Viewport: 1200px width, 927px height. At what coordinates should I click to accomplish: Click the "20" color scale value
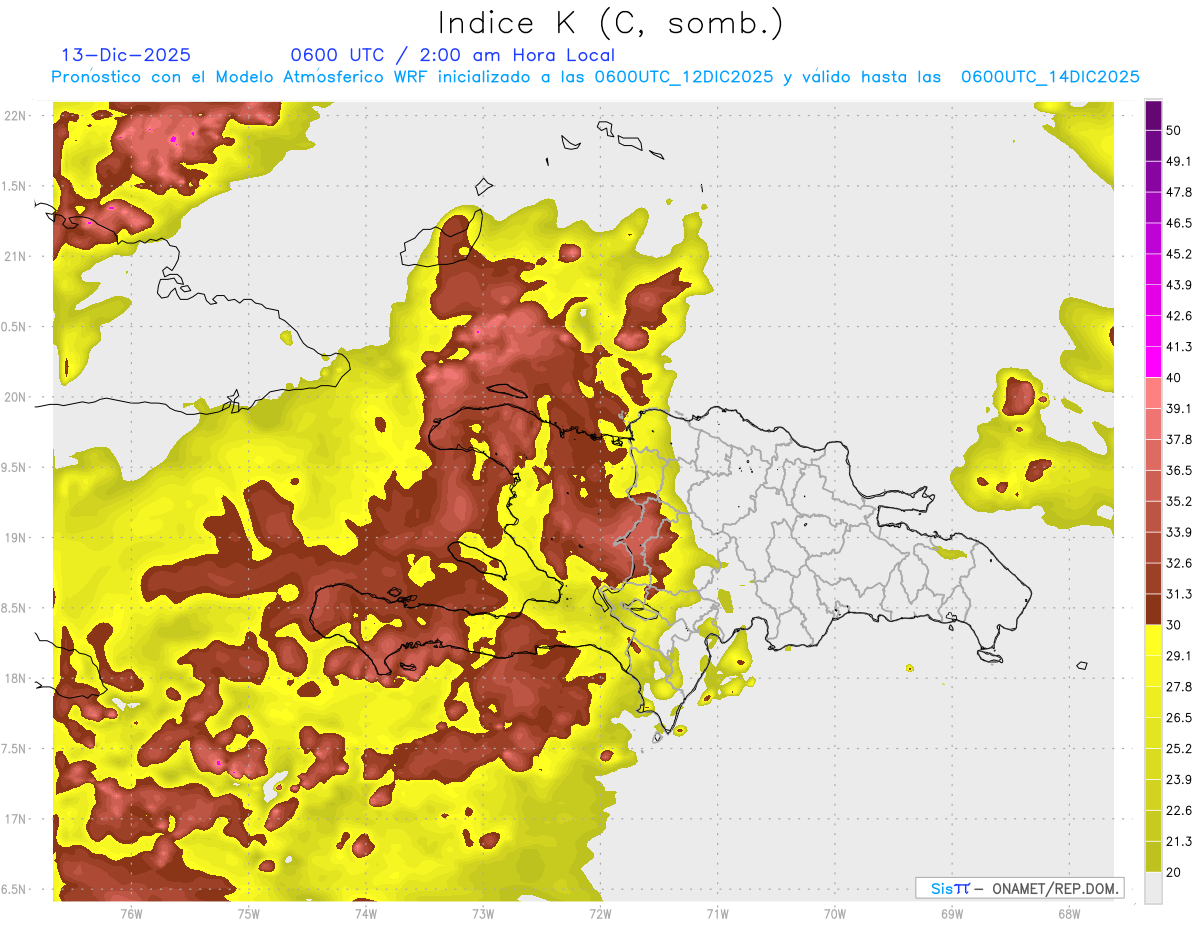click(1174, 872)
